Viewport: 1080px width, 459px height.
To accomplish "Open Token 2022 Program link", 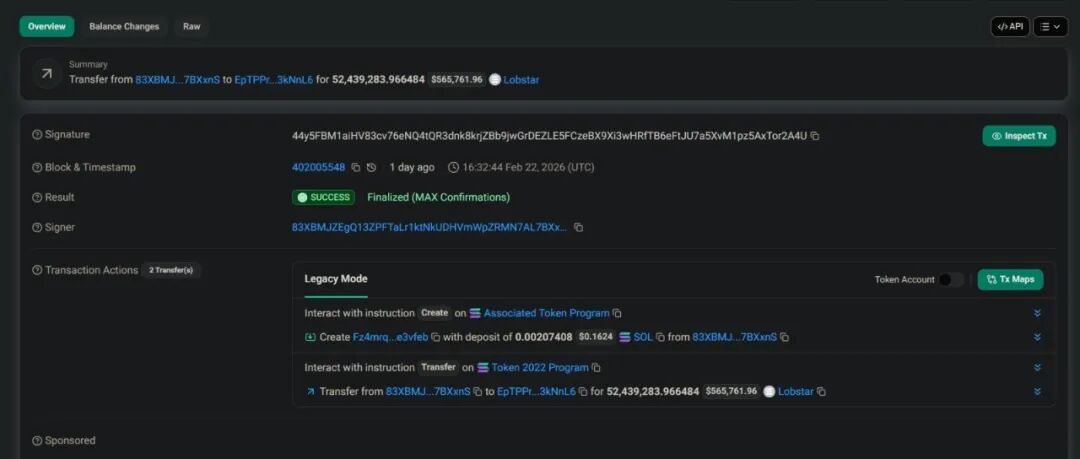I will coord(540,368).
